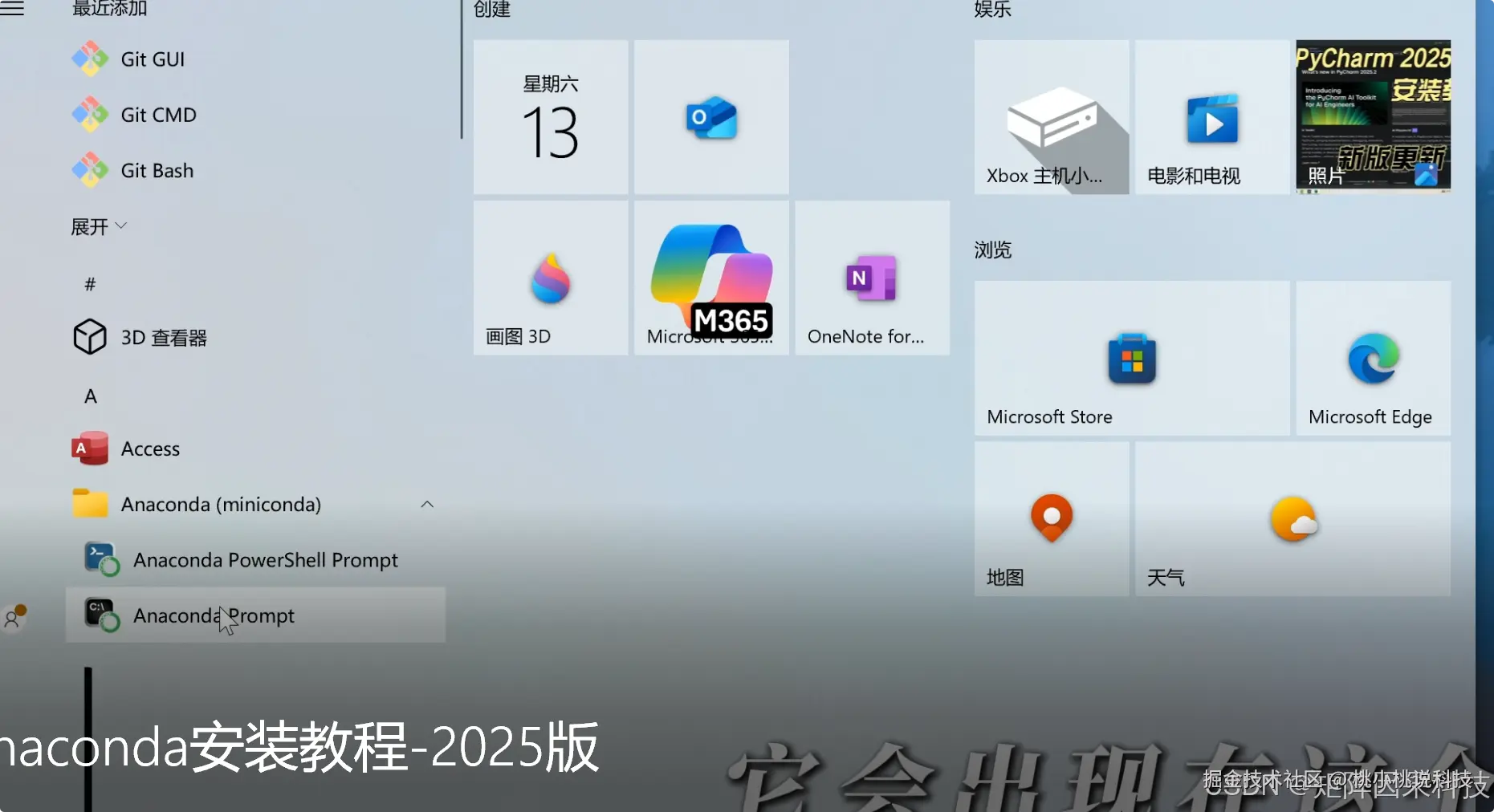Click the app list scrollbar thumb
The width and height of the screenshot is (1494, 812).
(x=462, y=69)
